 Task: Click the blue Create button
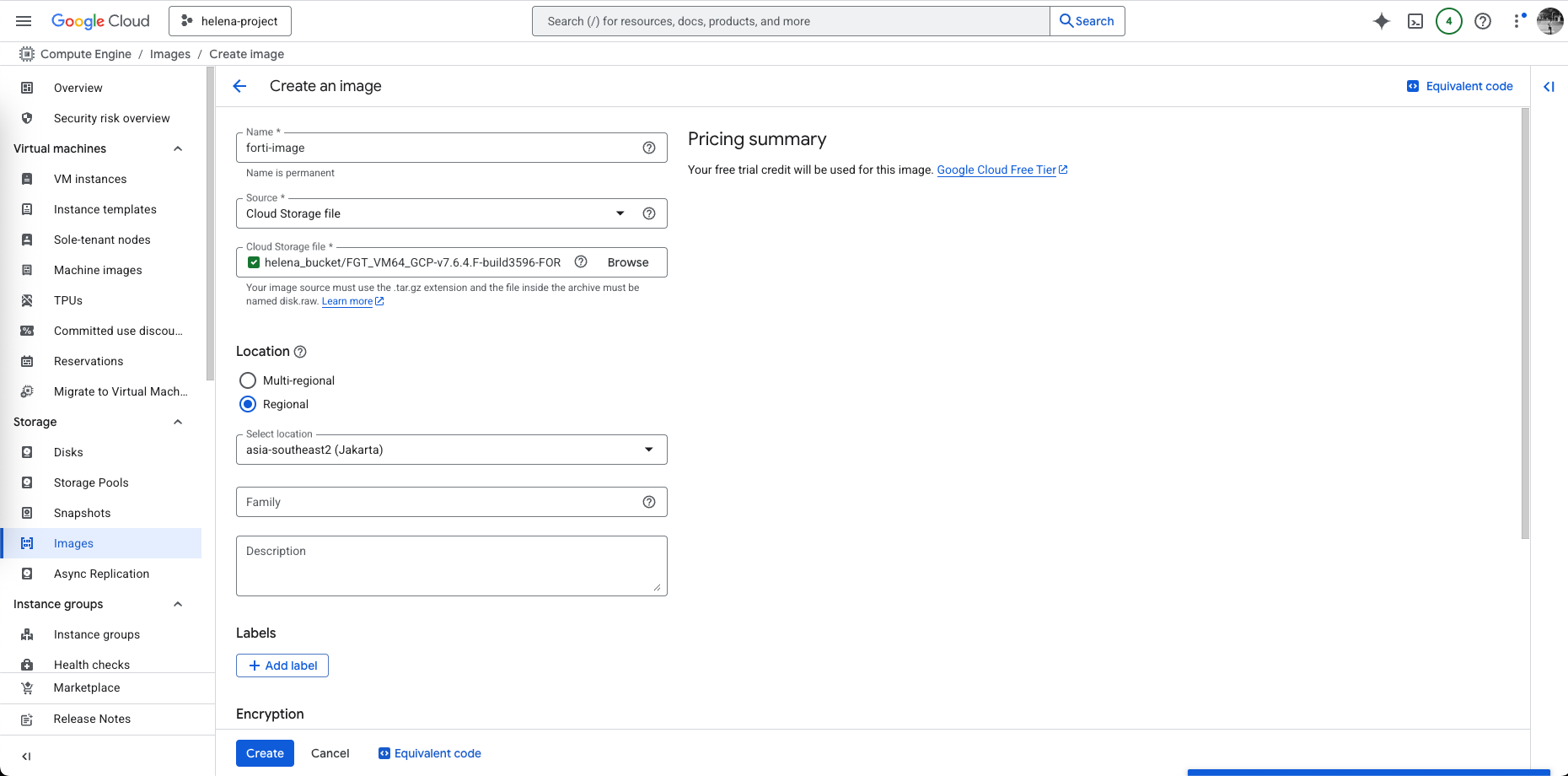point(265,753)
